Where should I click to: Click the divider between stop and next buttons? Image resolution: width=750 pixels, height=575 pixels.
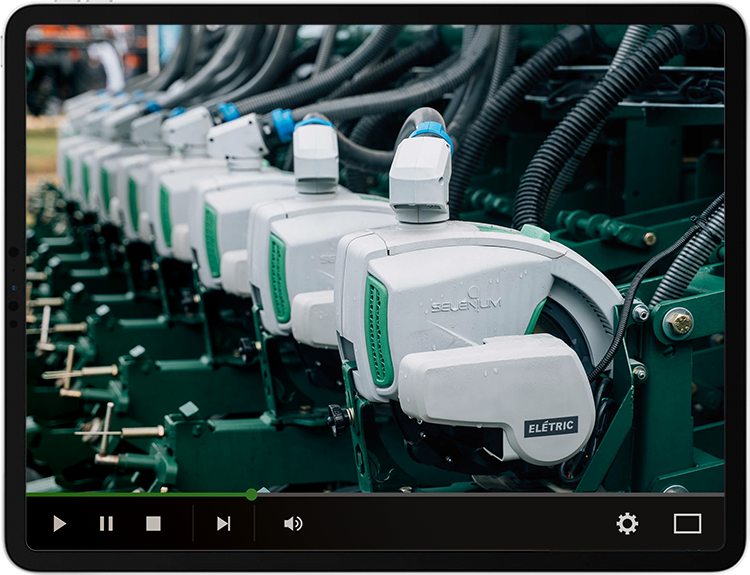[x=192, y=523]
